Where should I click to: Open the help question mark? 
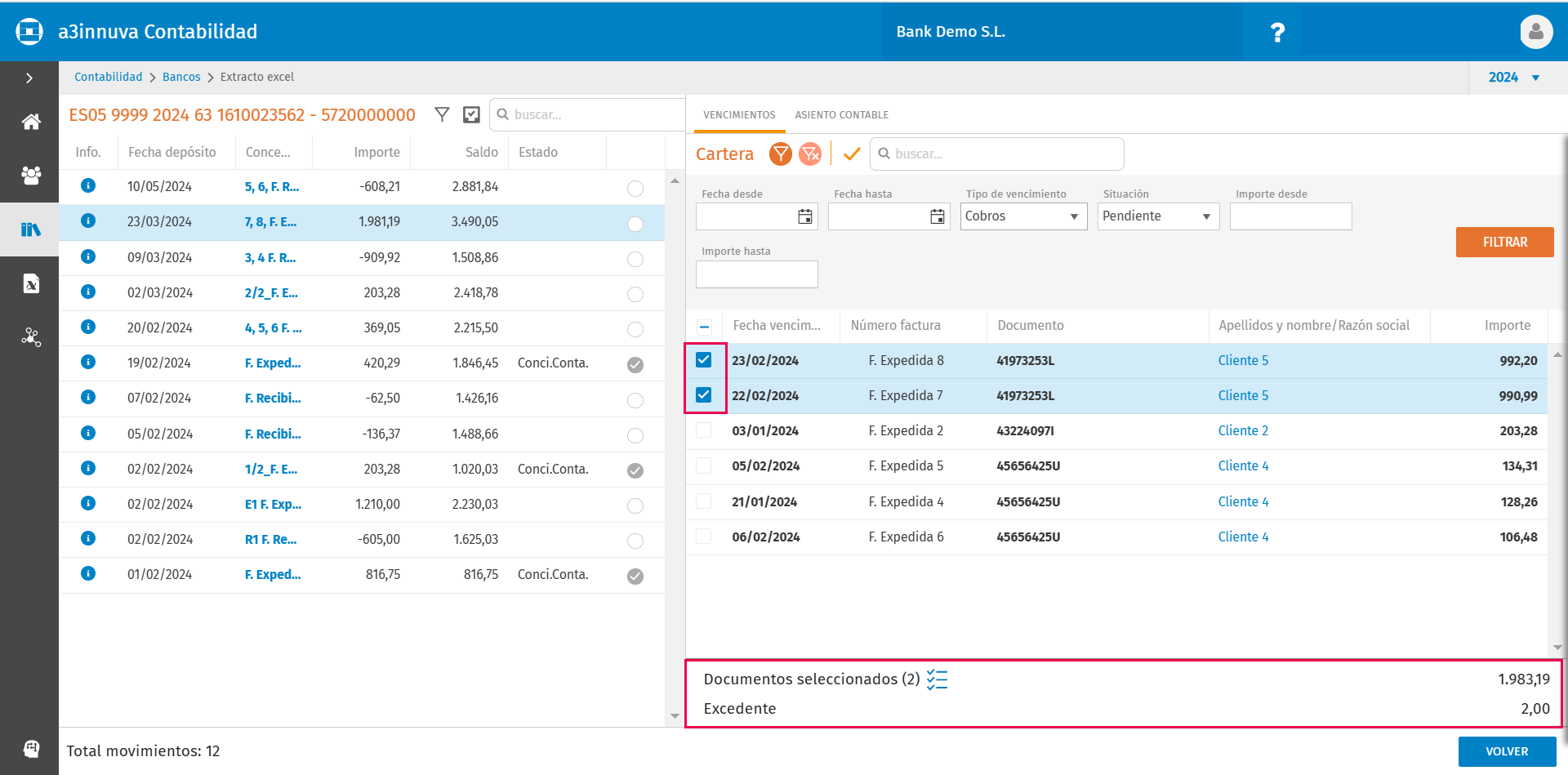click(1277, 32)
